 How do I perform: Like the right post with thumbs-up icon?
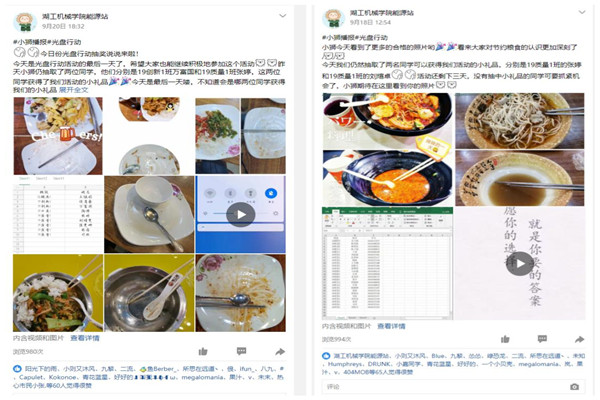[505, 339]
